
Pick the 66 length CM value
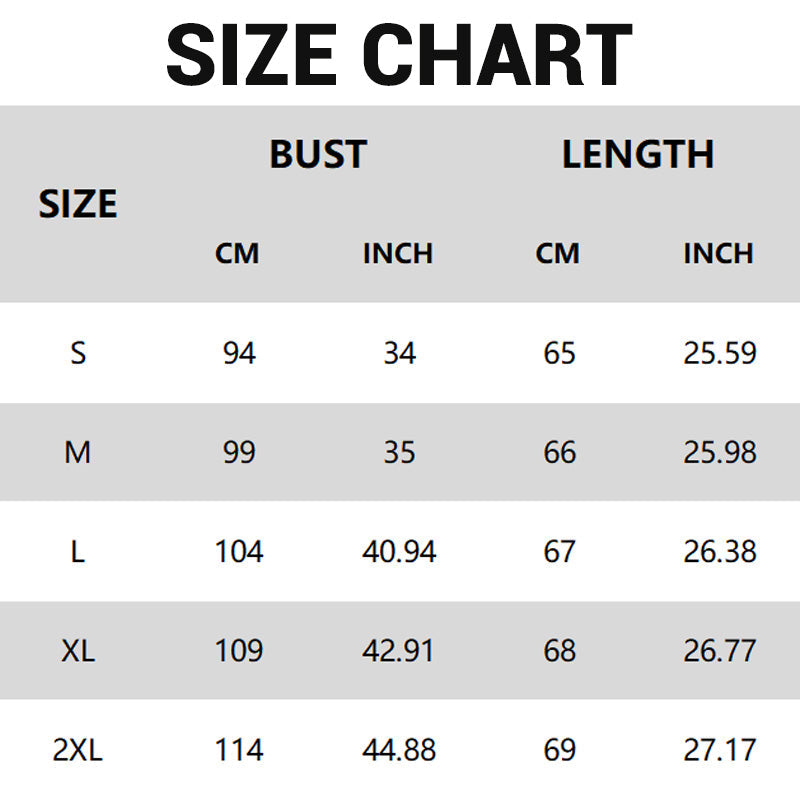tap(559, 452)
